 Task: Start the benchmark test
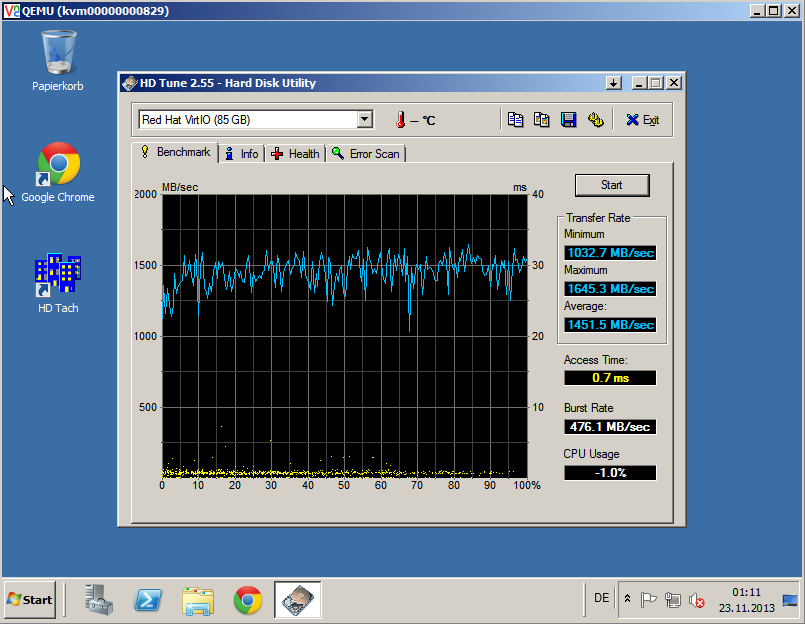point(612,185)
